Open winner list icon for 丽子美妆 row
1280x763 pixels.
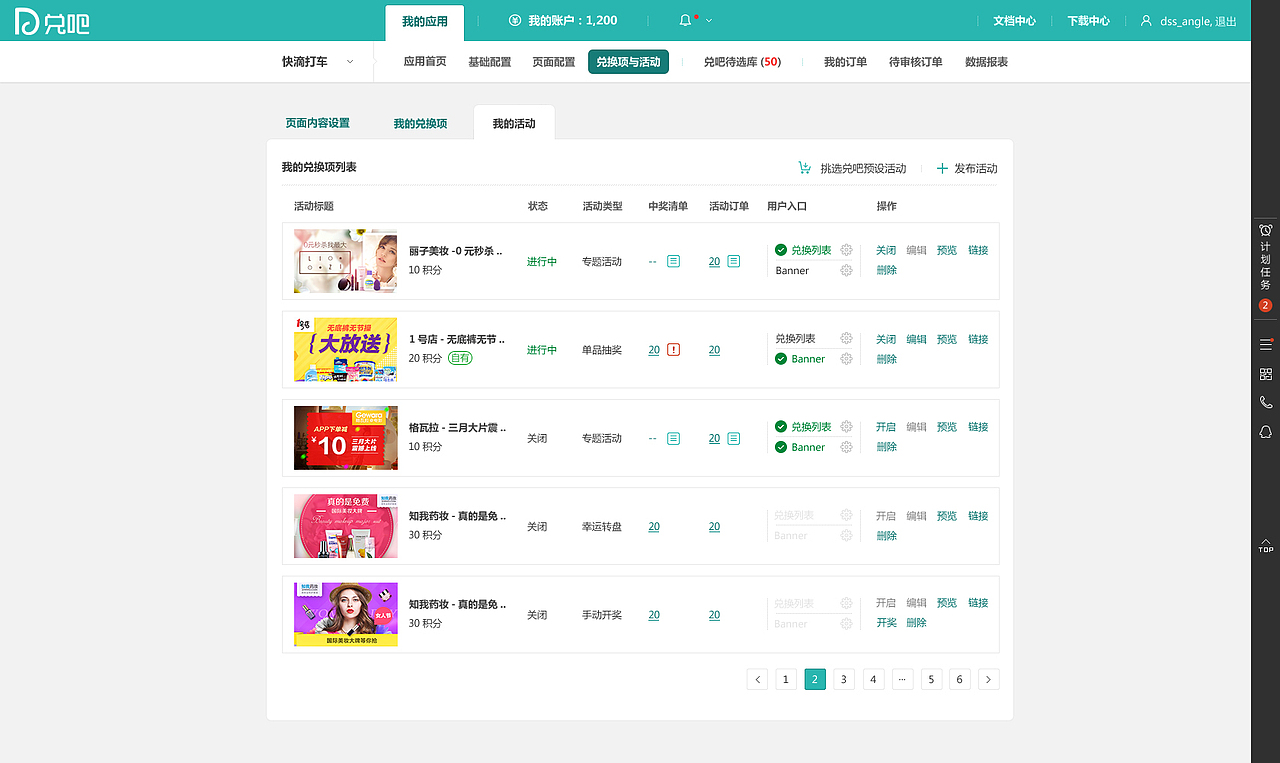(674, 261)
